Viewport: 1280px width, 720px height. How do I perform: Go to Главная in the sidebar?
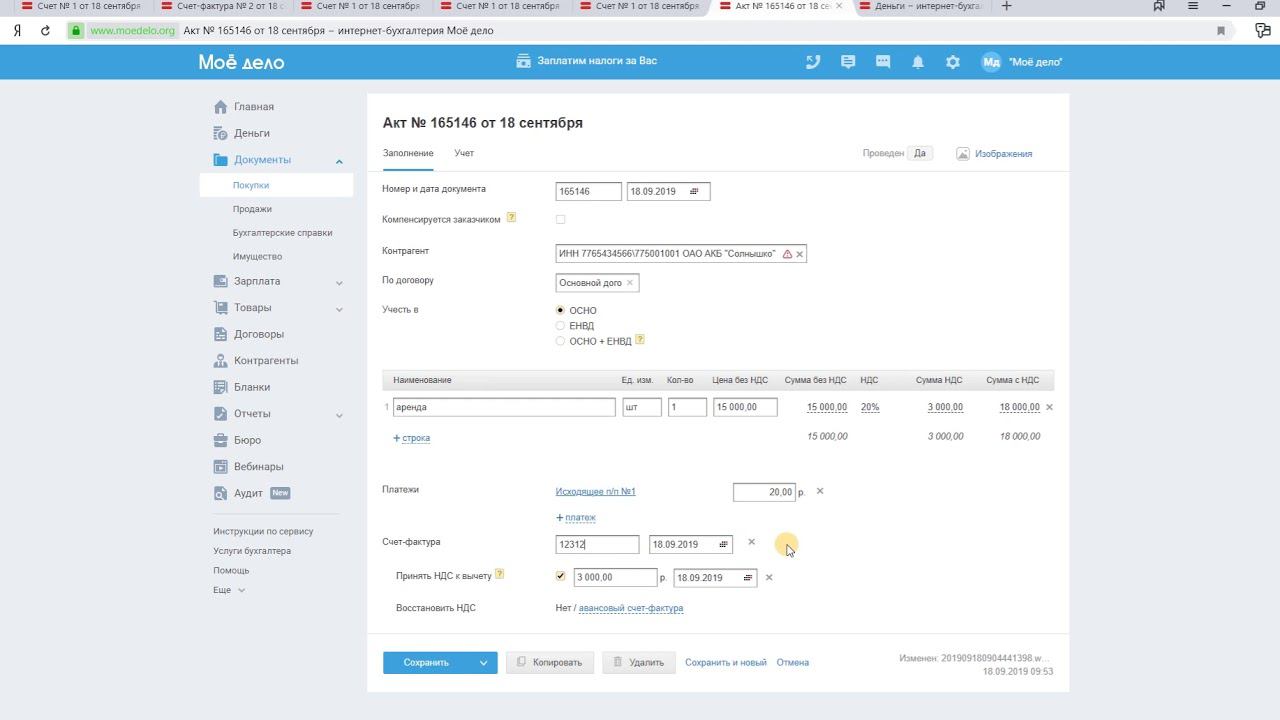click(x=254, y=107)
